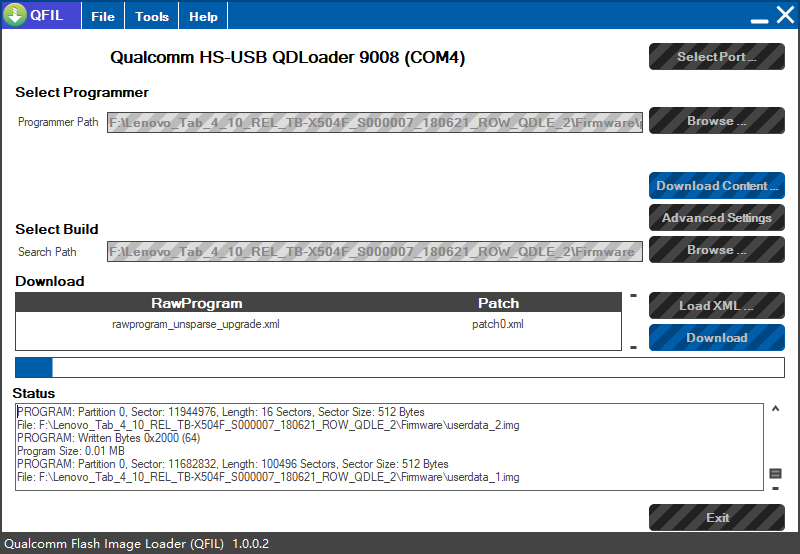Start flashing with the Download button
The image size is (800, 554).
716,338
